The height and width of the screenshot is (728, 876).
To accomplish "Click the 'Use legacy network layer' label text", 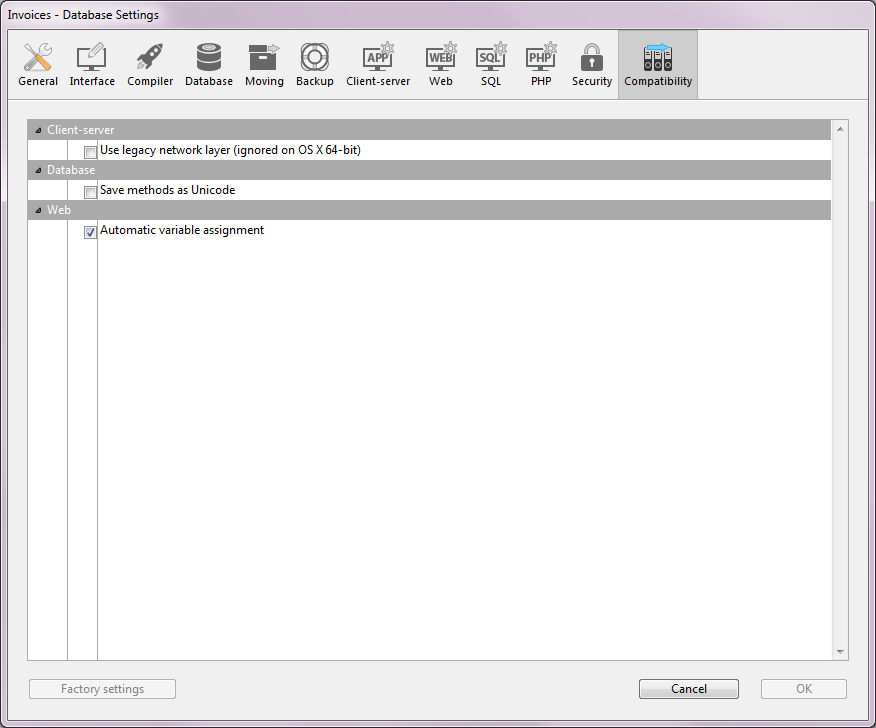I will [x=230, y=150].
